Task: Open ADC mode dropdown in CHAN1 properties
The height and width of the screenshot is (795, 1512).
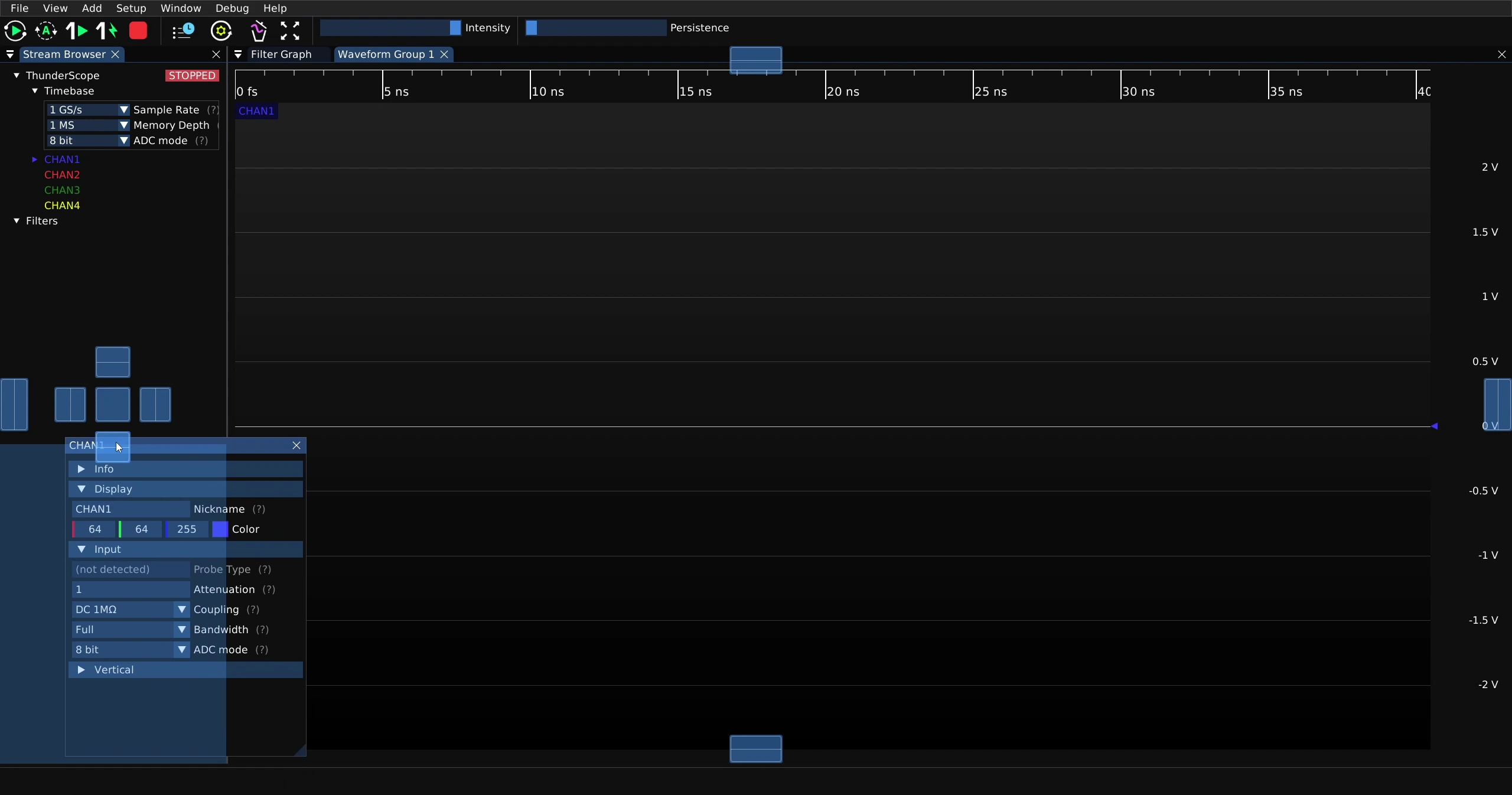Action: (x=131, y=650)
